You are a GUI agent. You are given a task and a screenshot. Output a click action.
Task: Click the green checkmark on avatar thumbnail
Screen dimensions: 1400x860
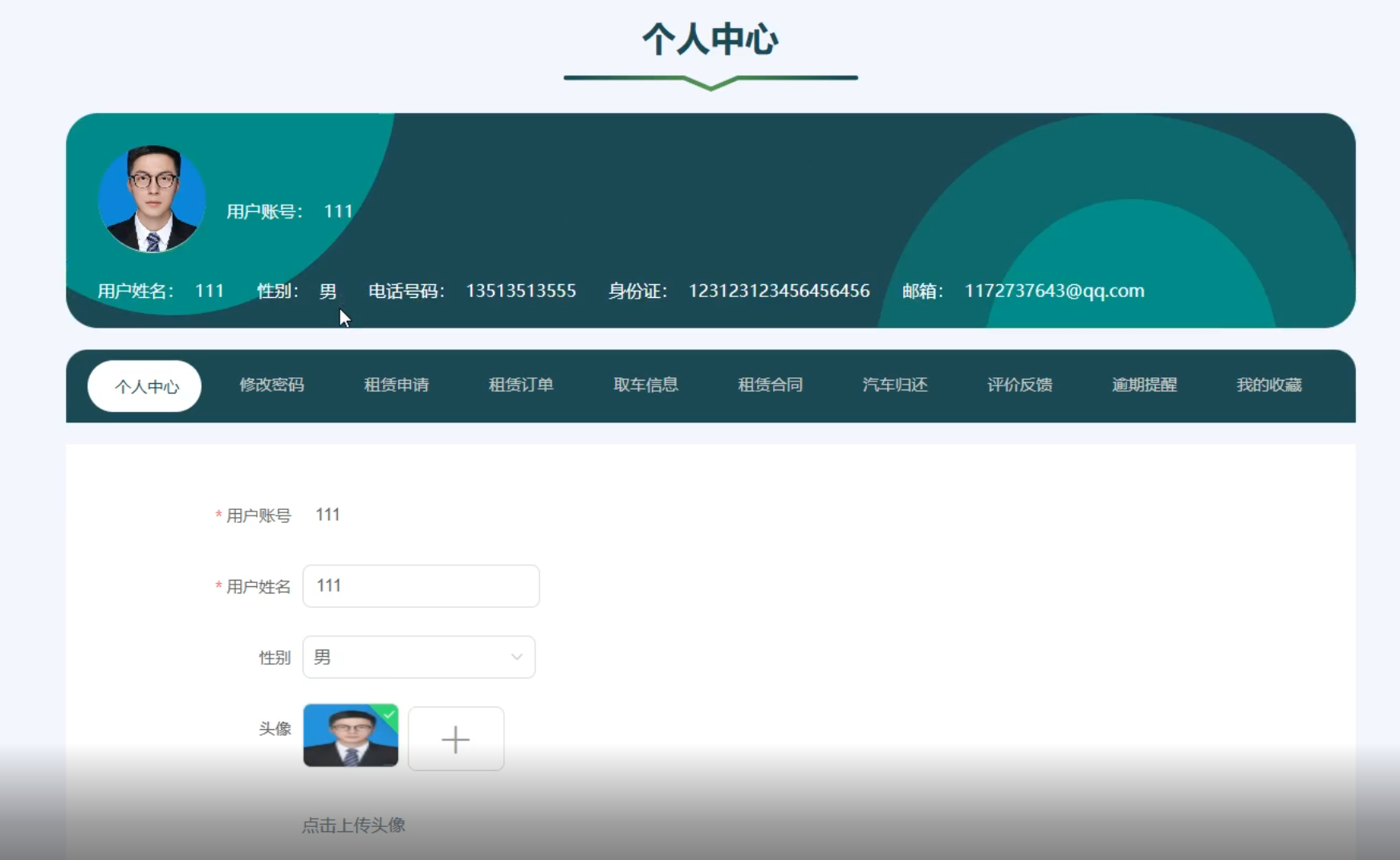coord(389,713)
